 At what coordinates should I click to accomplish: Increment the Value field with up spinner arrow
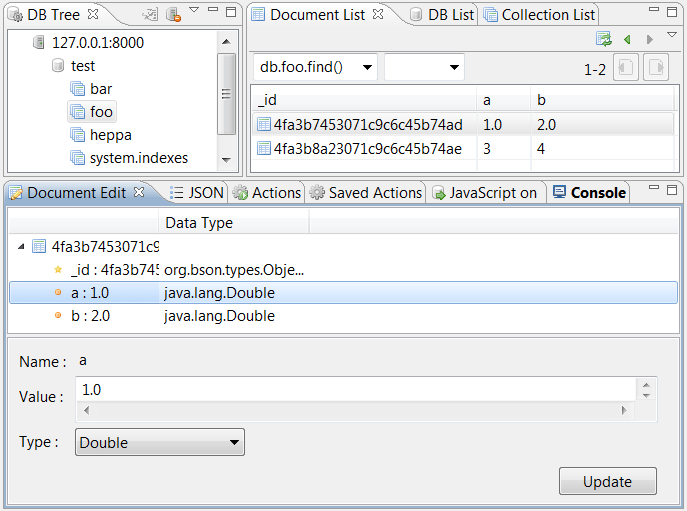tap(646, 385)
